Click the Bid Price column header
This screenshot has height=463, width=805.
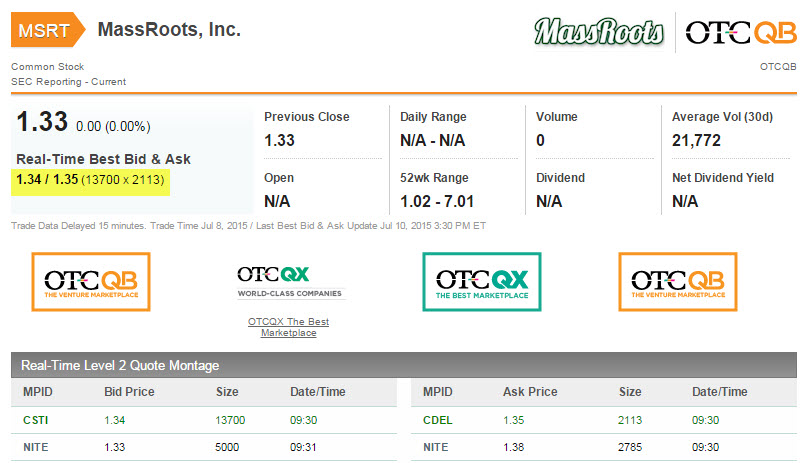(x=129, y=392)
